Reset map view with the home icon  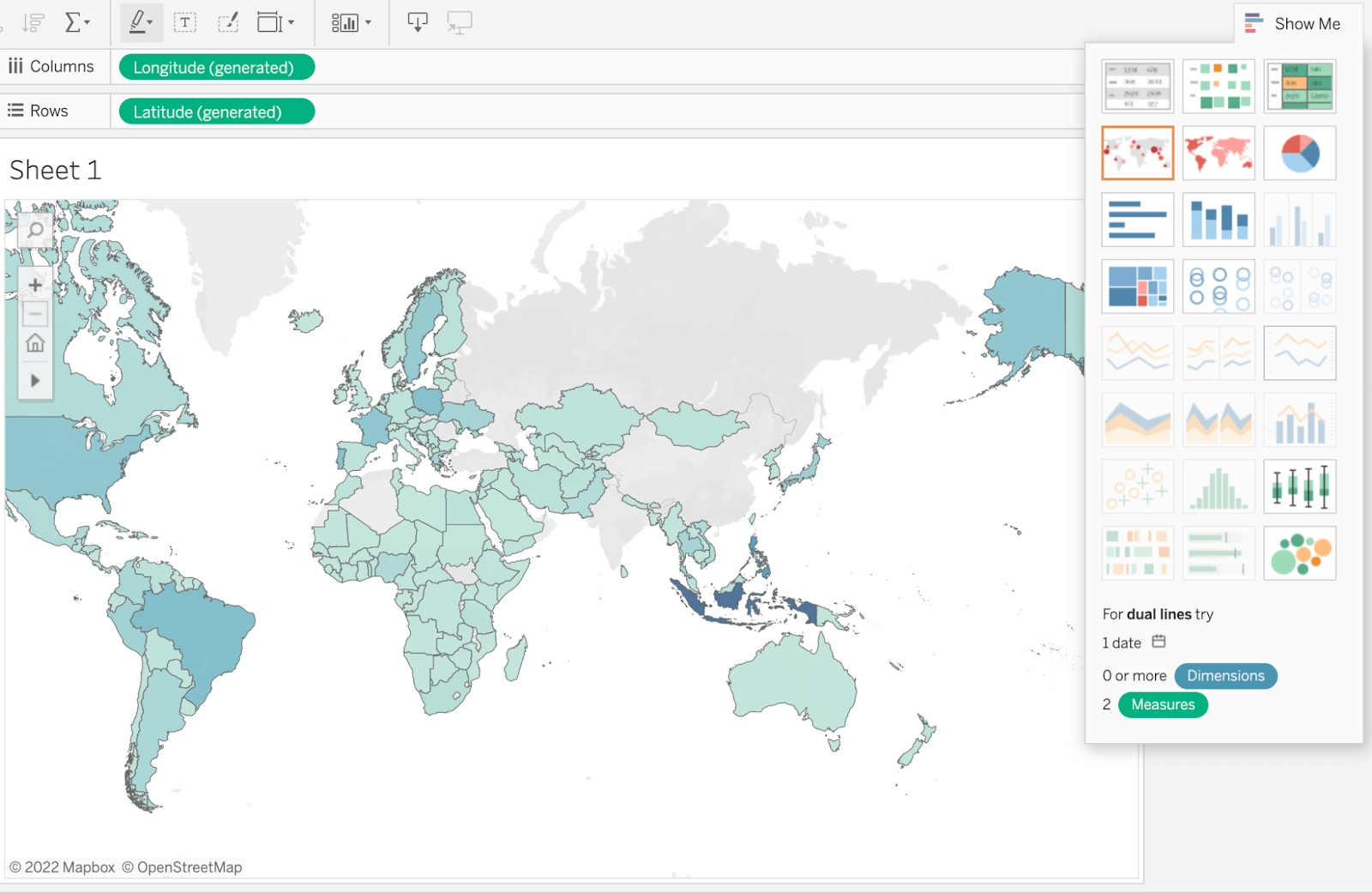click(x=35, y=343)
